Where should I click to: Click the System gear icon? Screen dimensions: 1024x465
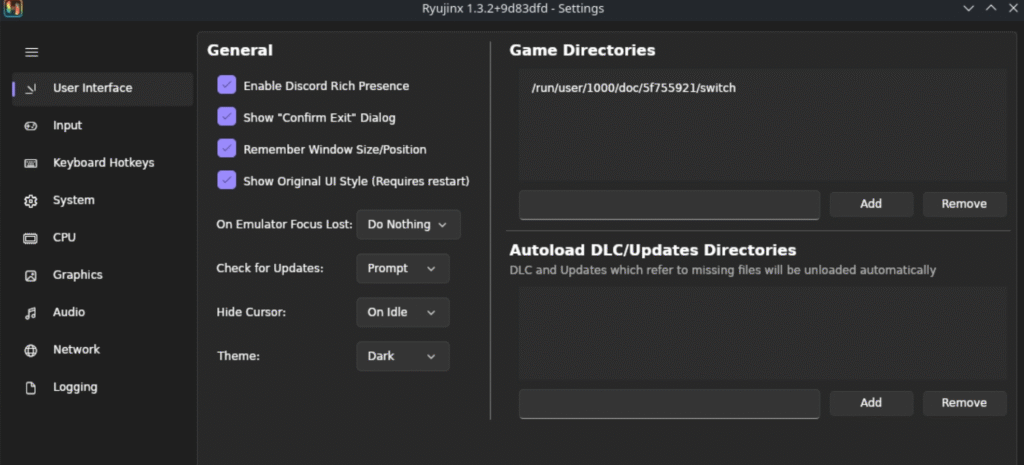coord(31,201)
